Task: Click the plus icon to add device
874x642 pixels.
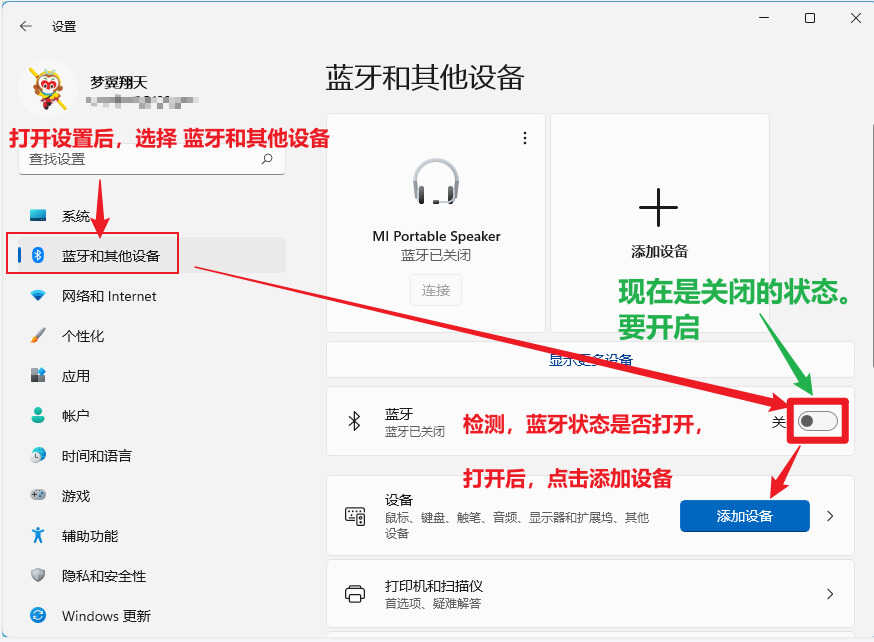Action: [x=659, y=207]
